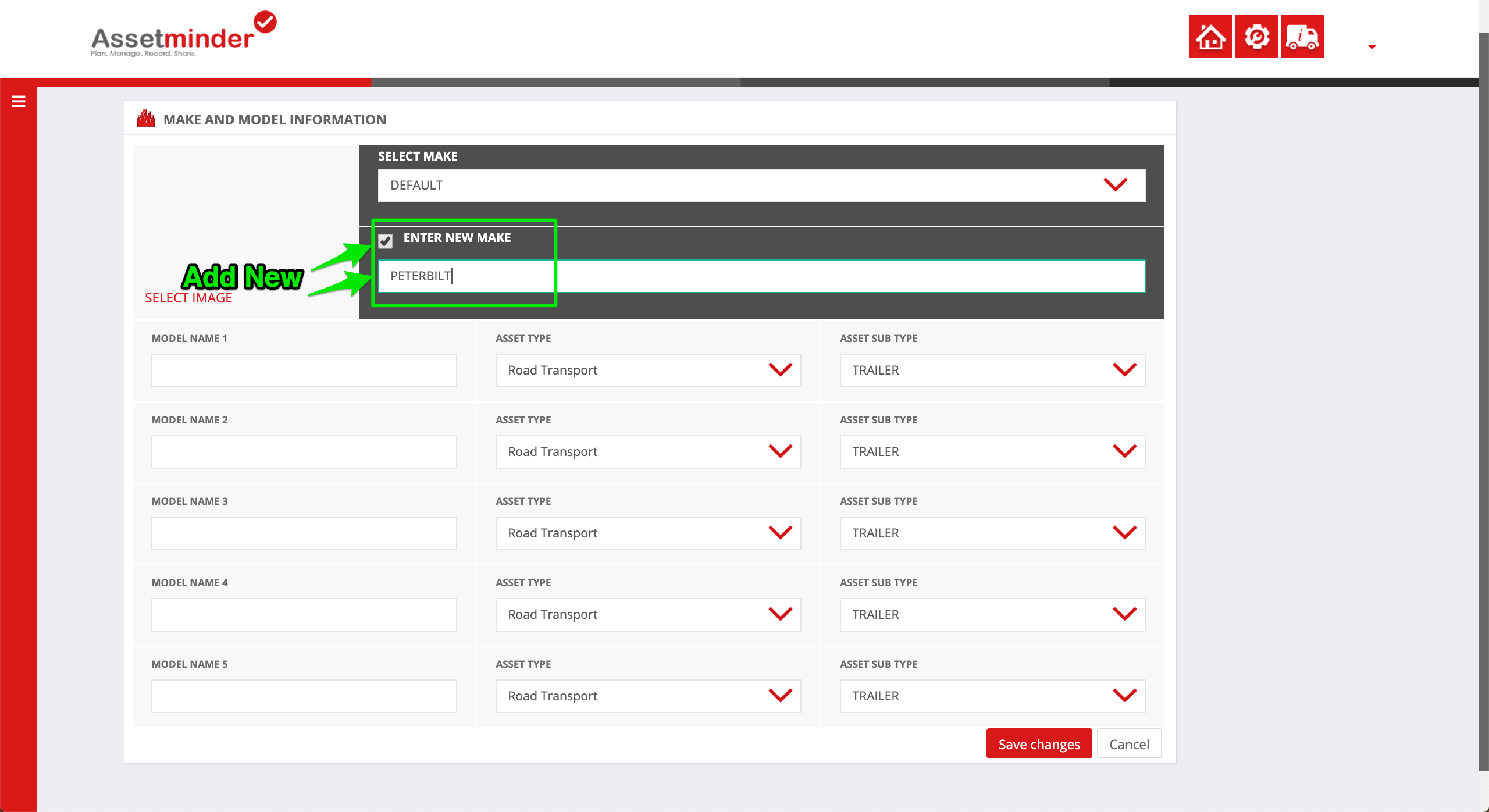Open the user account dropdown caret

pos(1372,47)
